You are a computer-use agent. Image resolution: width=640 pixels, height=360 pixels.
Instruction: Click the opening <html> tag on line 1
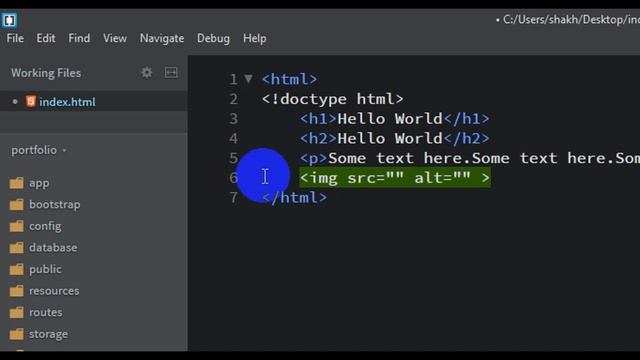click(289, 79)
